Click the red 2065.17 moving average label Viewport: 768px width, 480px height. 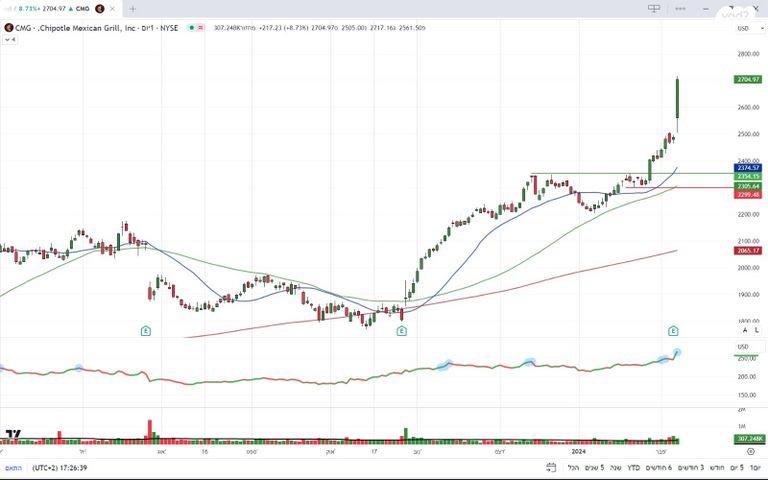747,251
